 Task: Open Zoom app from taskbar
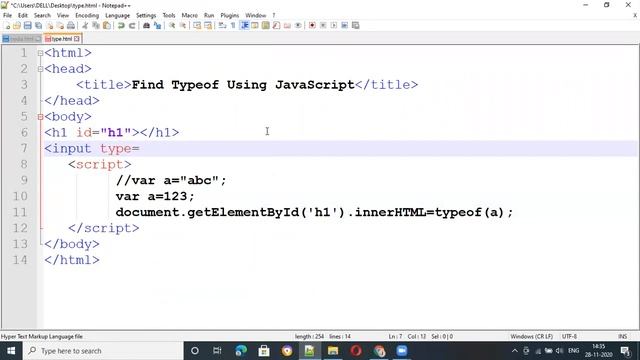402,351
